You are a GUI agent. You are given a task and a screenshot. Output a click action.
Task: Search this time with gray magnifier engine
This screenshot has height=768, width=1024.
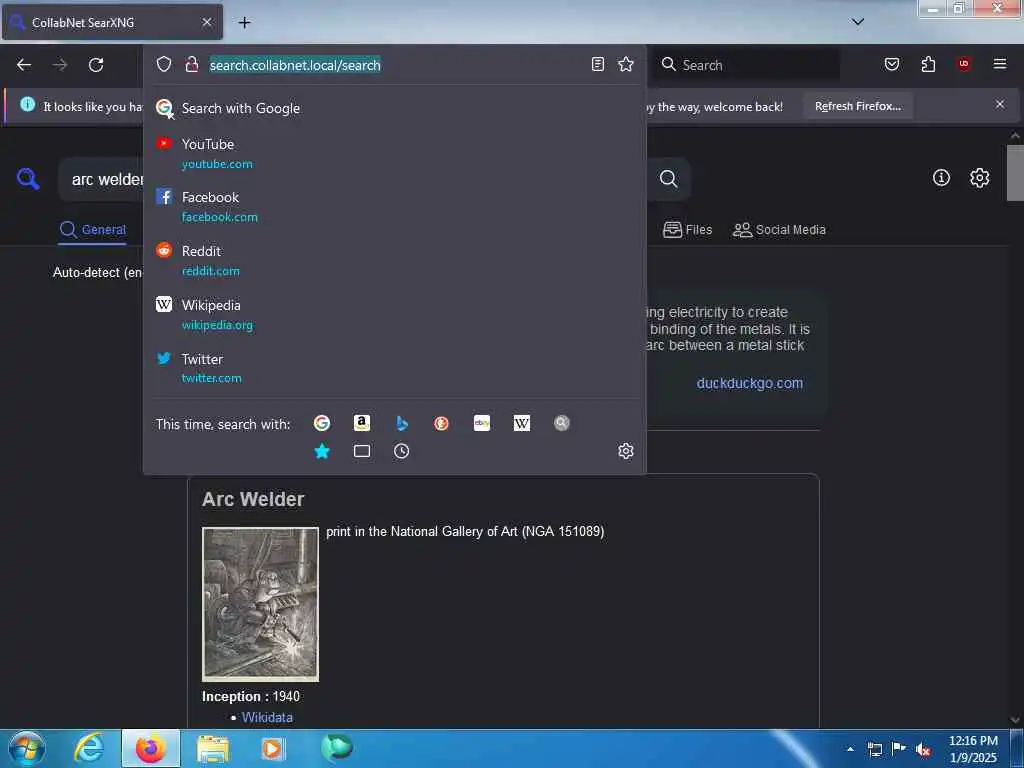(x=562, y=423)
